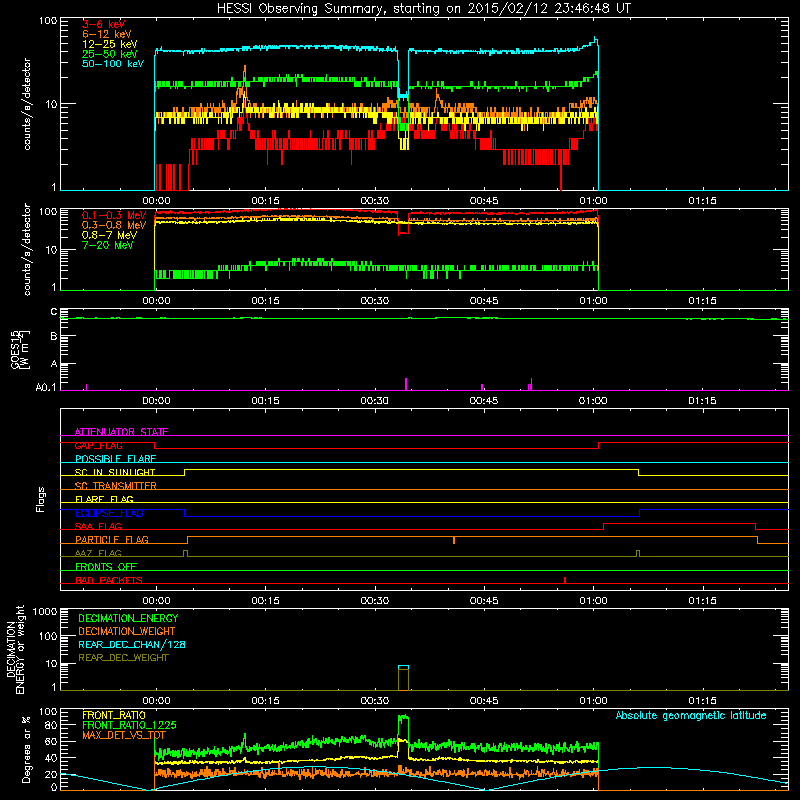
Task: Select the FRONT_RATIO_1225 legend label
Action: [129, 725]
